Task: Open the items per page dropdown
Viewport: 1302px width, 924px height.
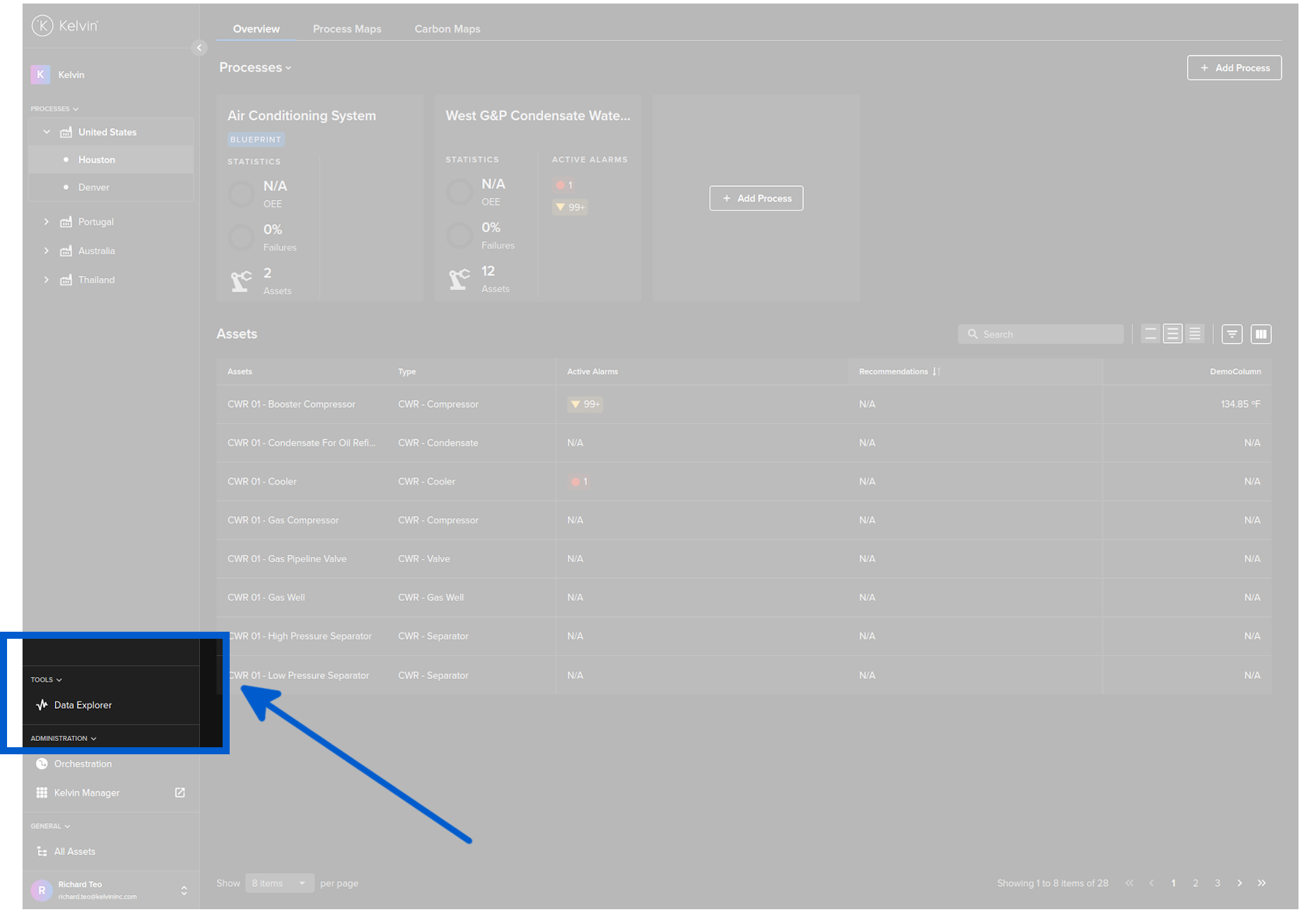Action: [280, 883]
